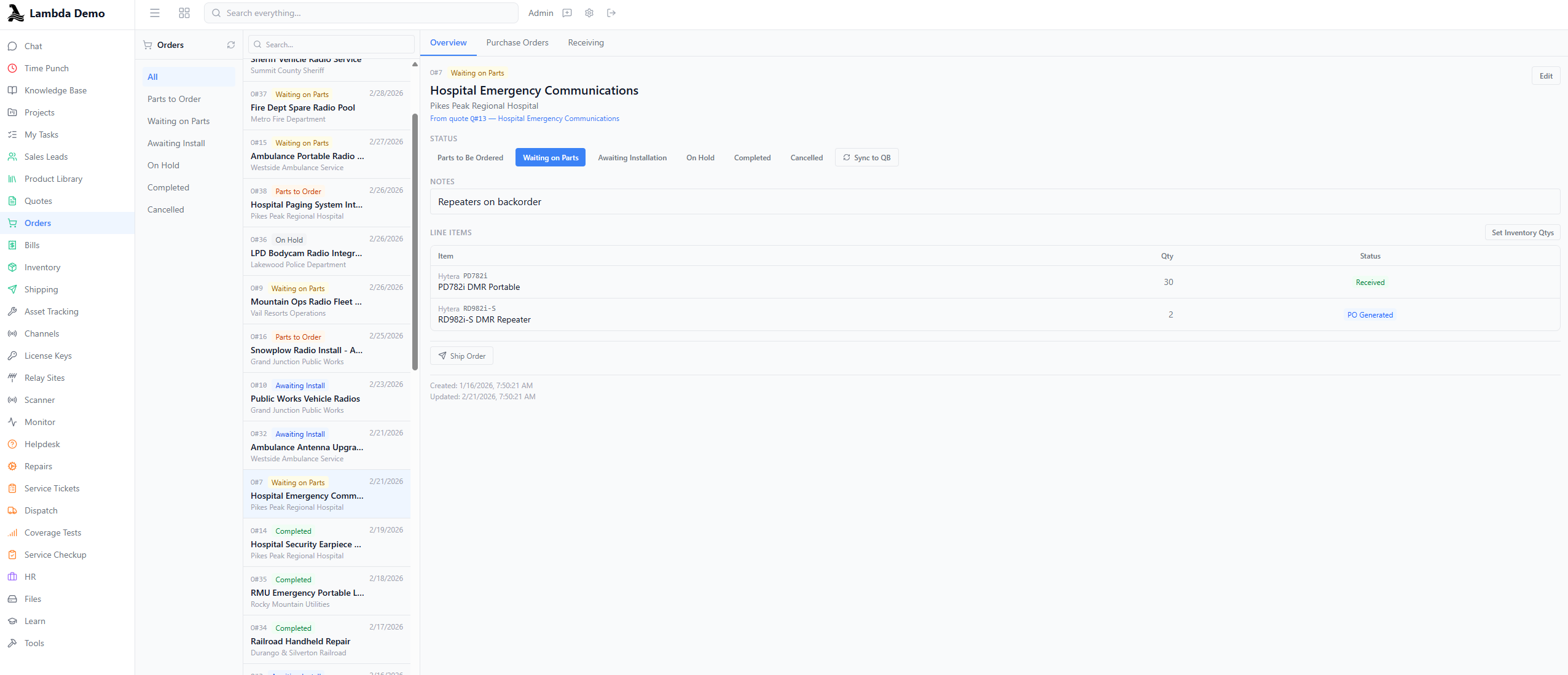Click the settings gear in the top bar
The width and height of the screenshot is (1568, 675).
click(588, 12)
